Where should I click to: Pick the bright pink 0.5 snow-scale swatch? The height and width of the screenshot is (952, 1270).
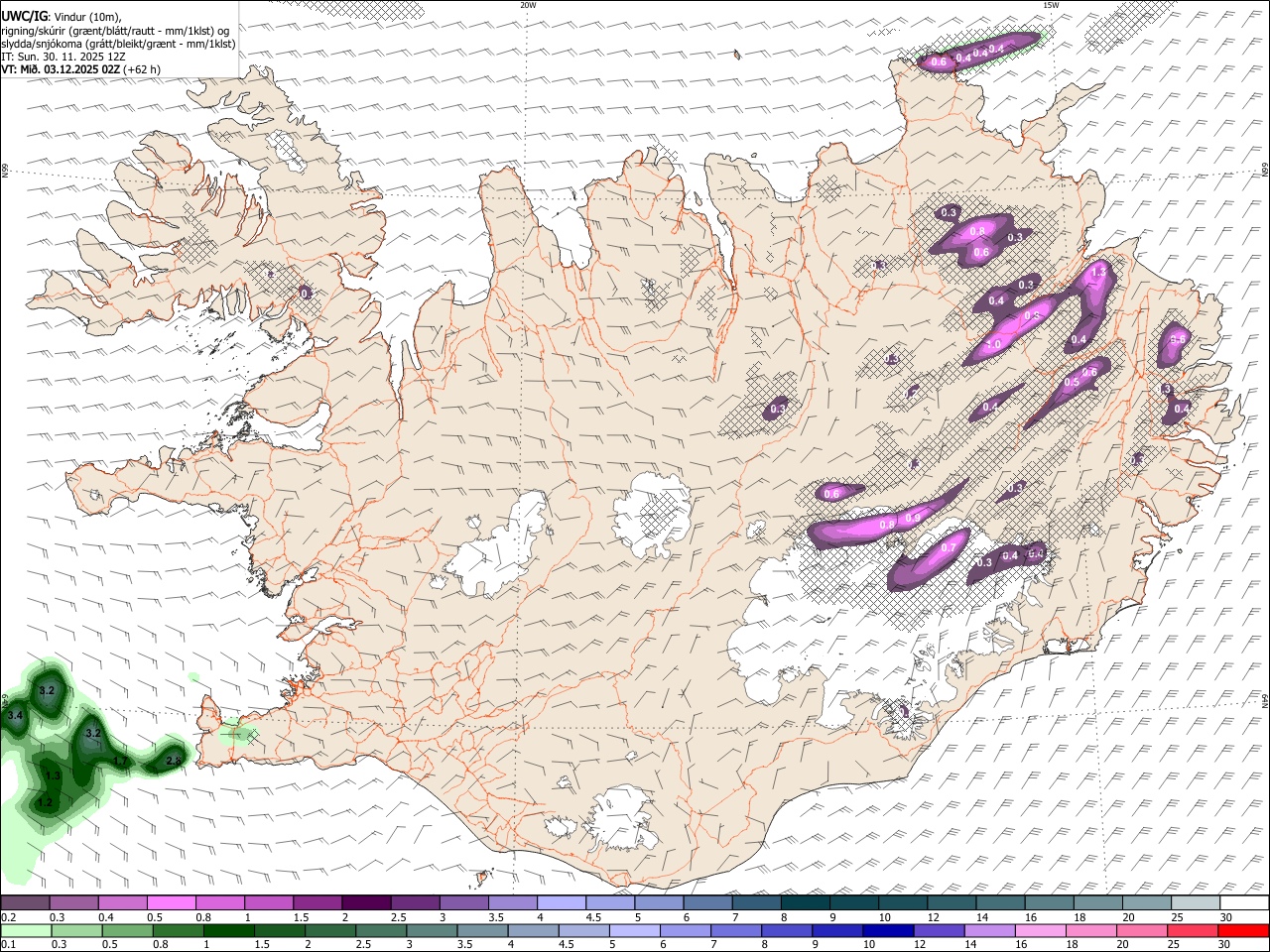coord(171,903)
